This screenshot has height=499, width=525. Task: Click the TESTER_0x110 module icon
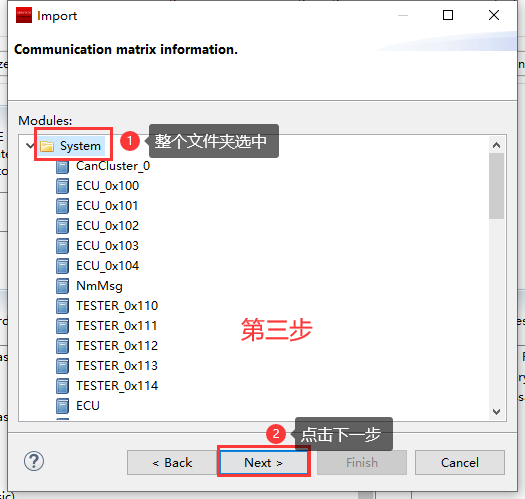pos(63,306)
